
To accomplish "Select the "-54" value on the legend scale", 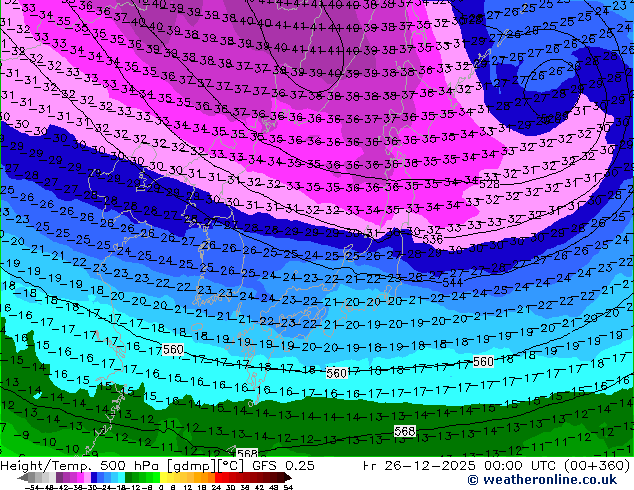I will 32,487.
